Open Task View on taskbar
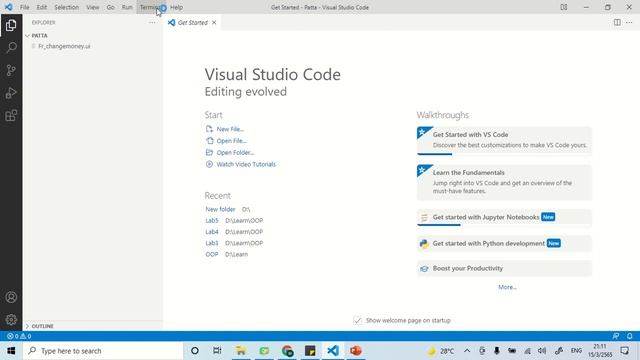This screenshot has height=360, width=640. (217, 351)
